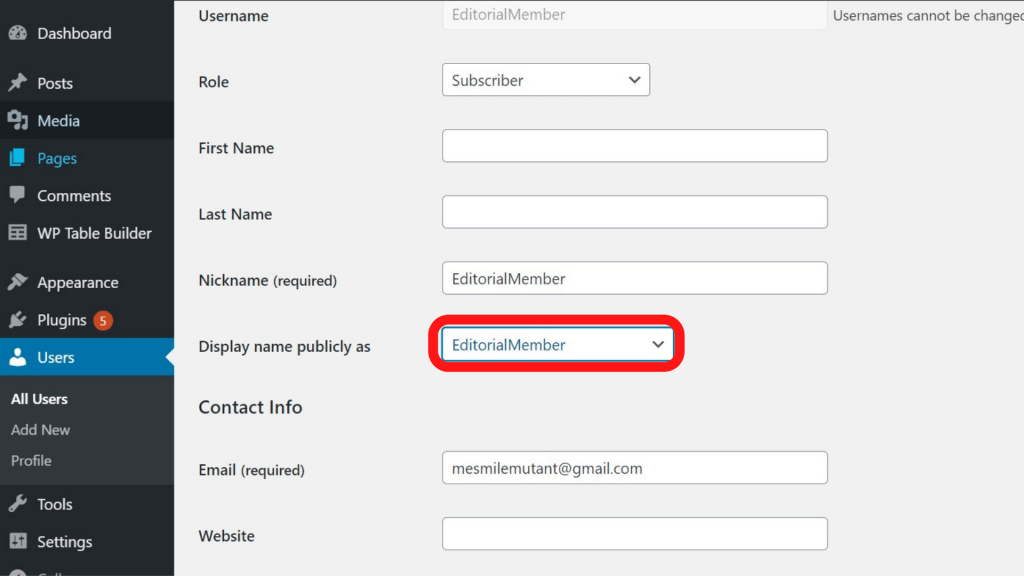This screenshot has width=1024, height=576.
Task: Expand the Display name publicly as dropdown
Action: tap(557, 345)
